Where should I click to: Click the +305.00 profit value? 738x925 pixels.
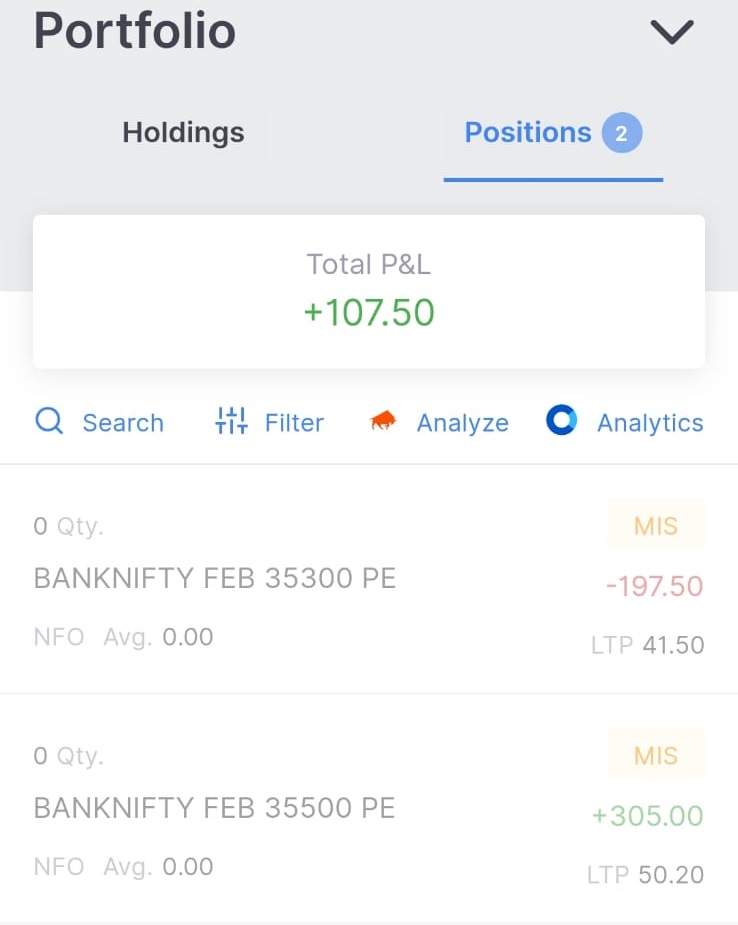click(x=648, y=816)
